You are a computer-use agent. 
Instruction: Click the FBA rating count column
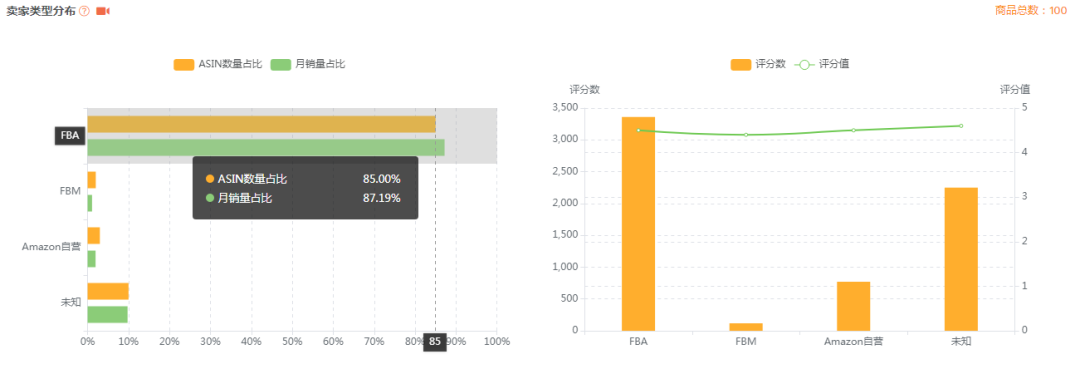(638, 224)
